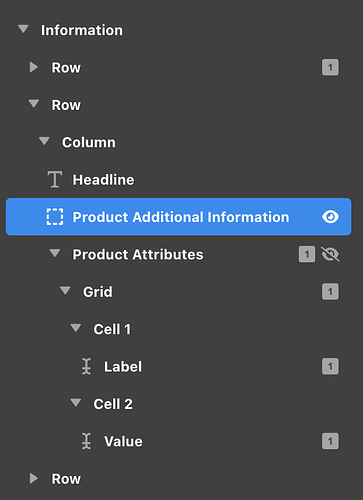Select the first Row label
The height and width of the screenshot is (500, 363).
(66, 68)
